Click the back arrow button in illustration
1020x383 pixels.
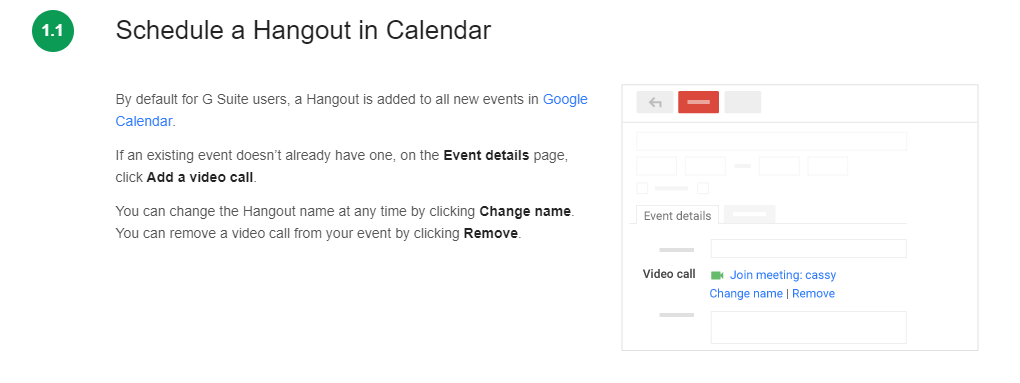coord(655,102)
